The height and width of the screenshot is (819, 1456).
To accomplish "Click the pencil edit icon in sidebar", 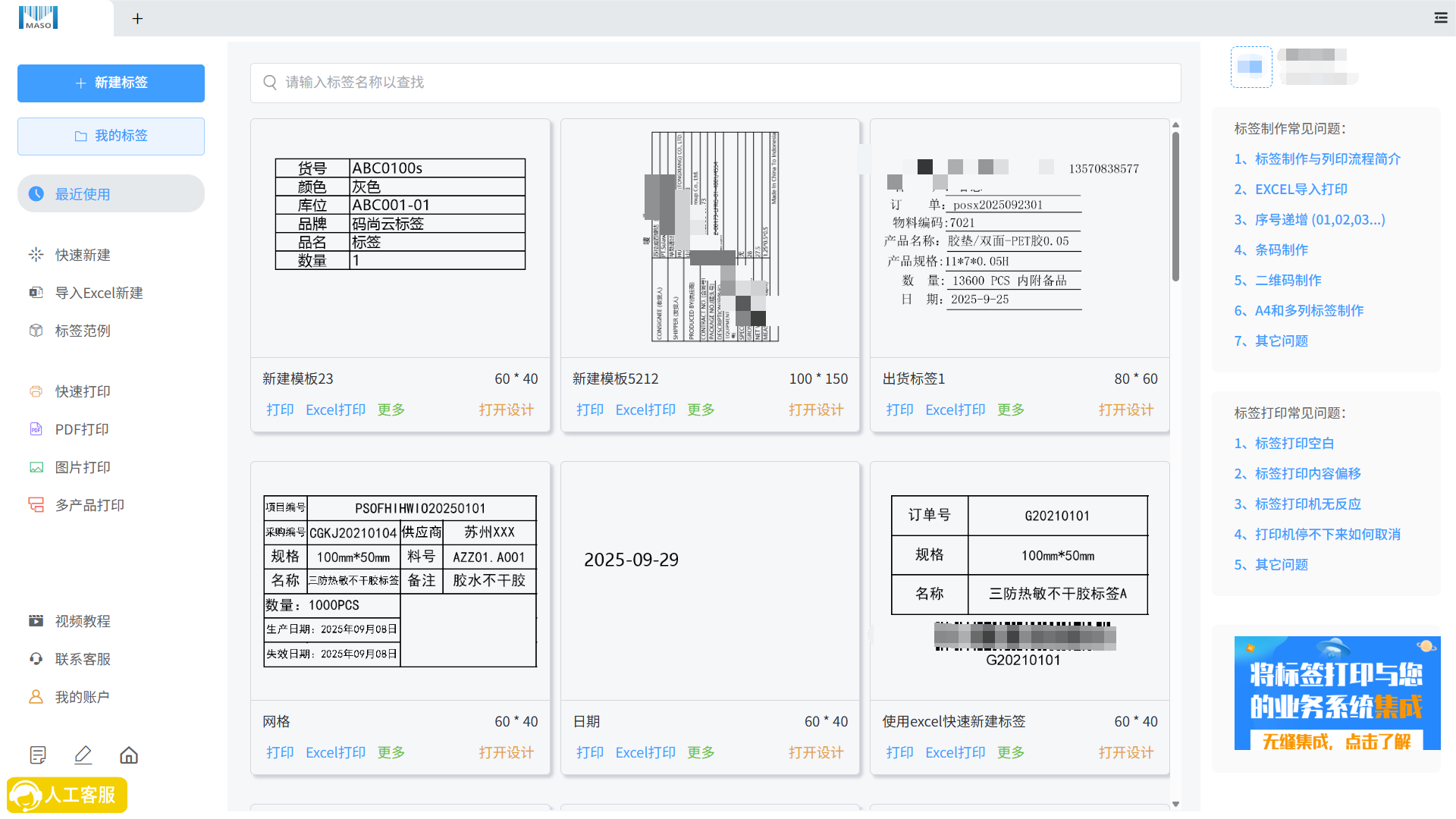I will (83, 755).
